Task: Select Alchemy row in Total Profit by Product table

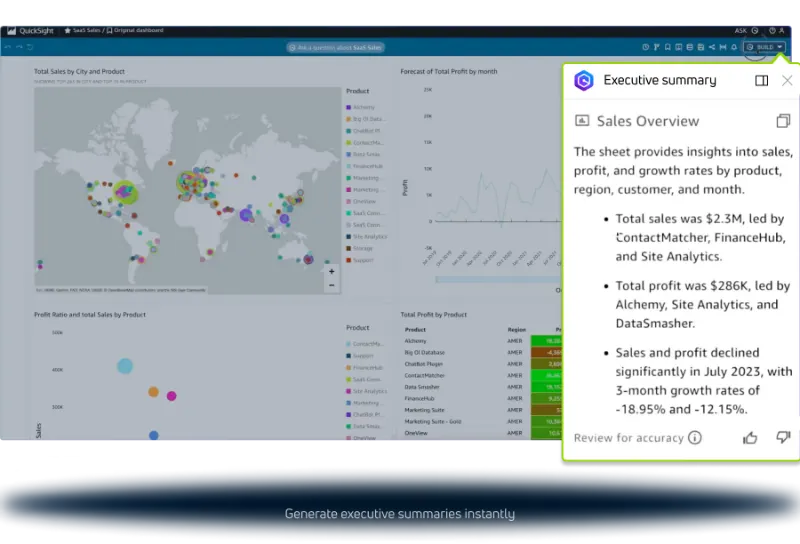Action: pos(482,341)
